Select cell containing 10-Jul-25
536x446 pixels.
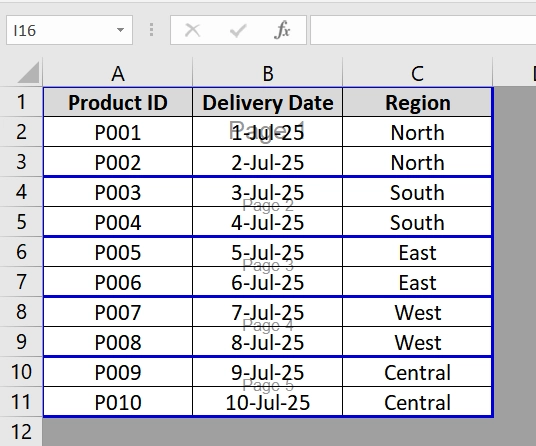[268, 402]
